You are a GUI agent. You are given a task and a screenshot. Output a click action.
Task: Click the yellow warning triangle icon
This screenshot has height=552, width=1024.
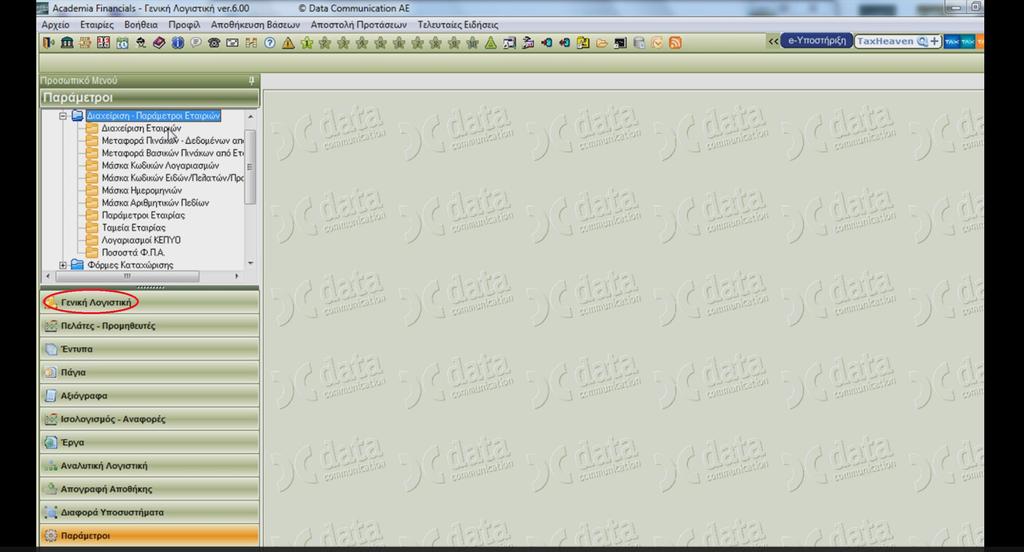(288, 43)
